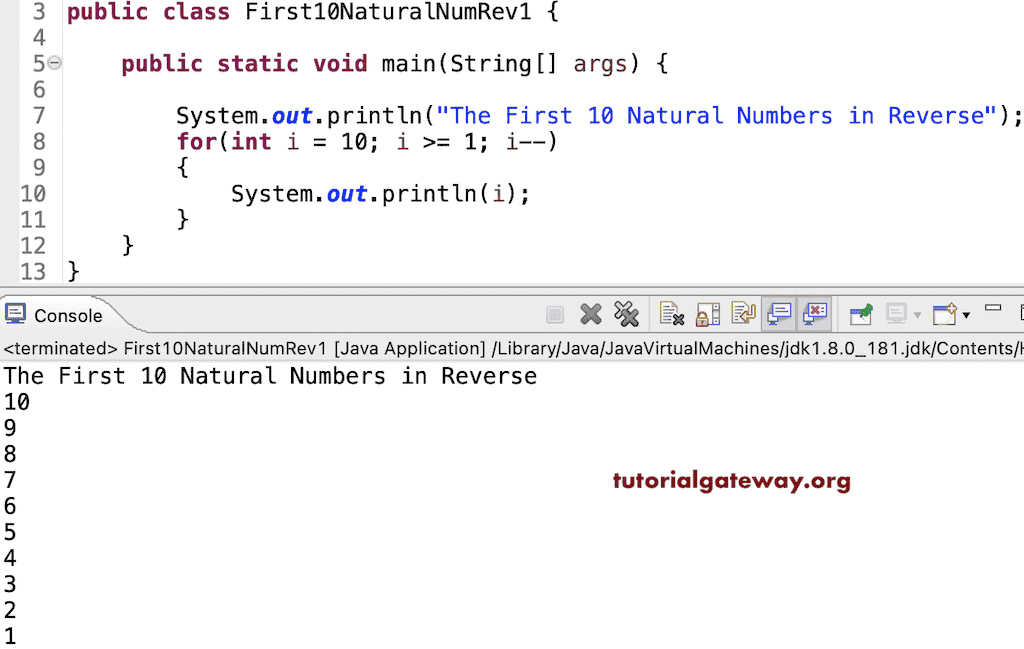The height and width of the screenshot is (649, 1024).
Task: Switch to the Console tab
Action: 68,315
